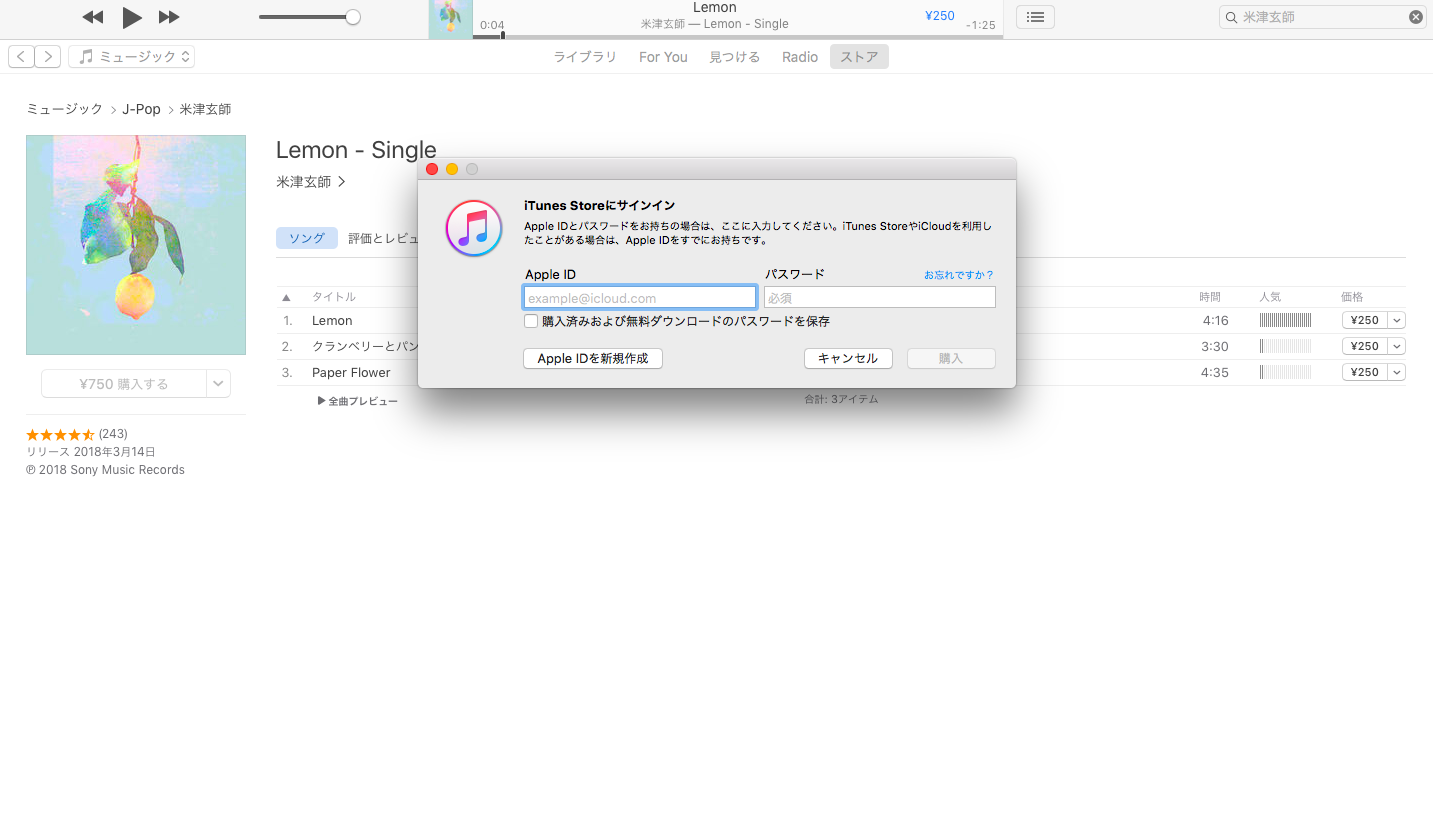
Task: Open the 米津玄師 artist link under the title
Action: pyautogui.click(x=311, y=182)
